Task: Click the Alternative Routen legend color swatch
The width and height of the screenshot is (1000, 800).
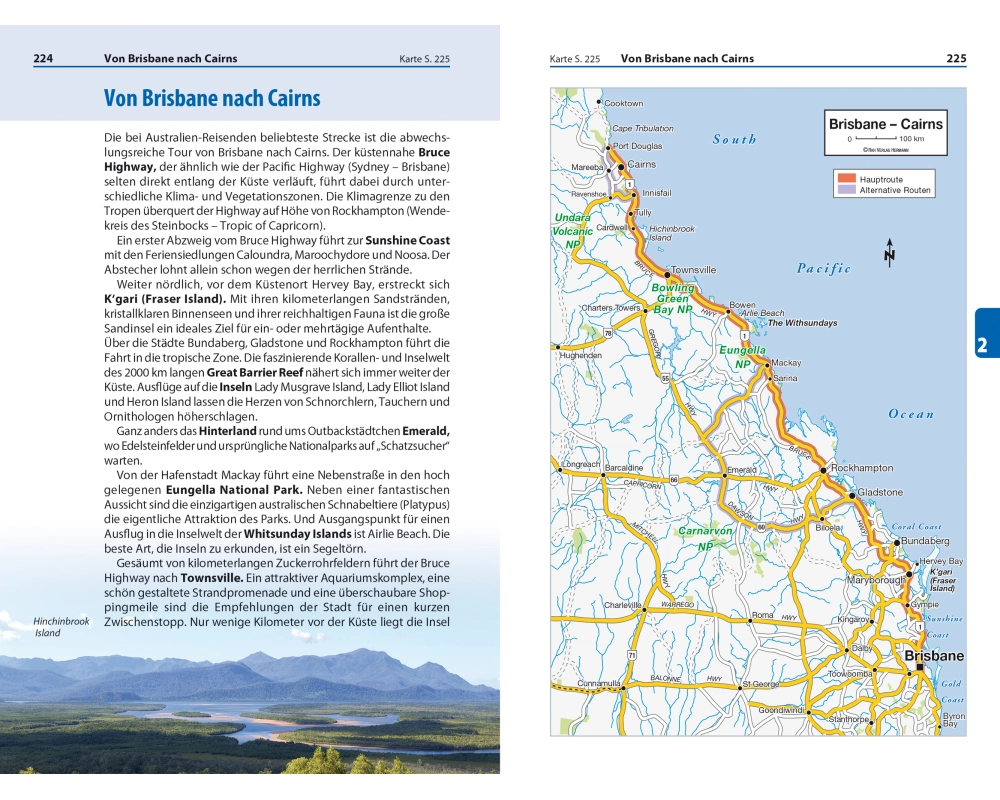Action: tap(844, 190)
